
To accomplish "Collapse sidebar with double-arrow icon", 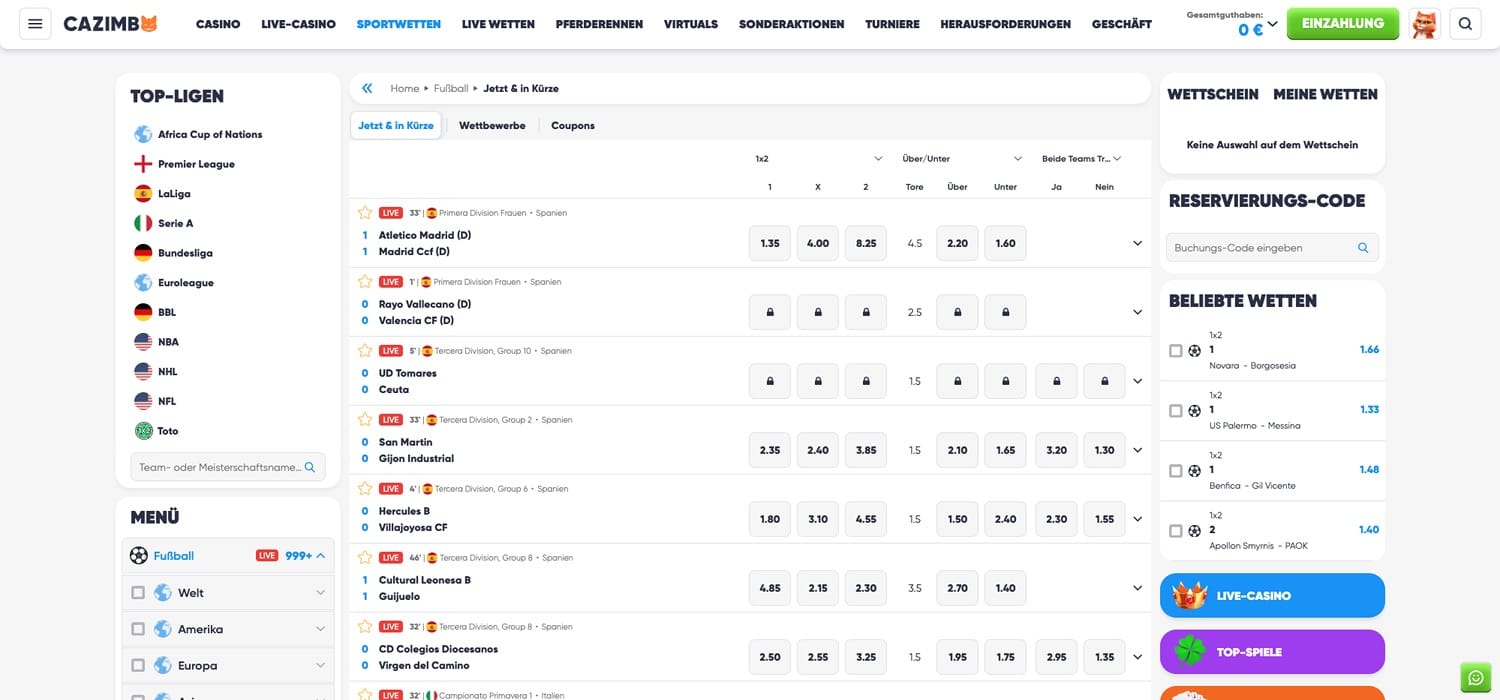I will [367, 88].
